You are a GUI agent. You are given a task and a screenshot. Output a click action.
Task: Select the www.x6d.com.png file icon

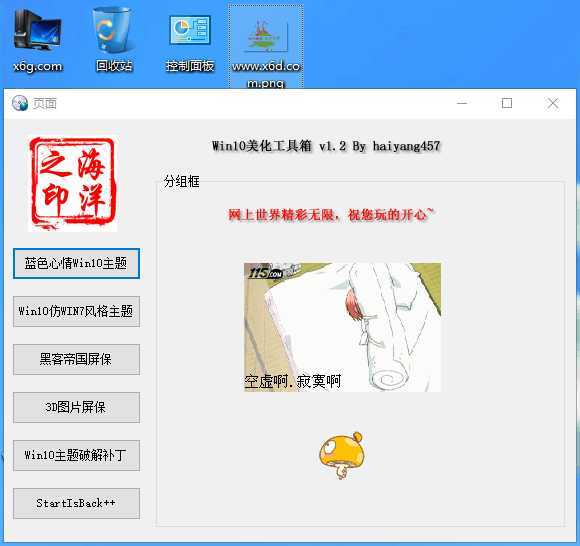(266, 47)
